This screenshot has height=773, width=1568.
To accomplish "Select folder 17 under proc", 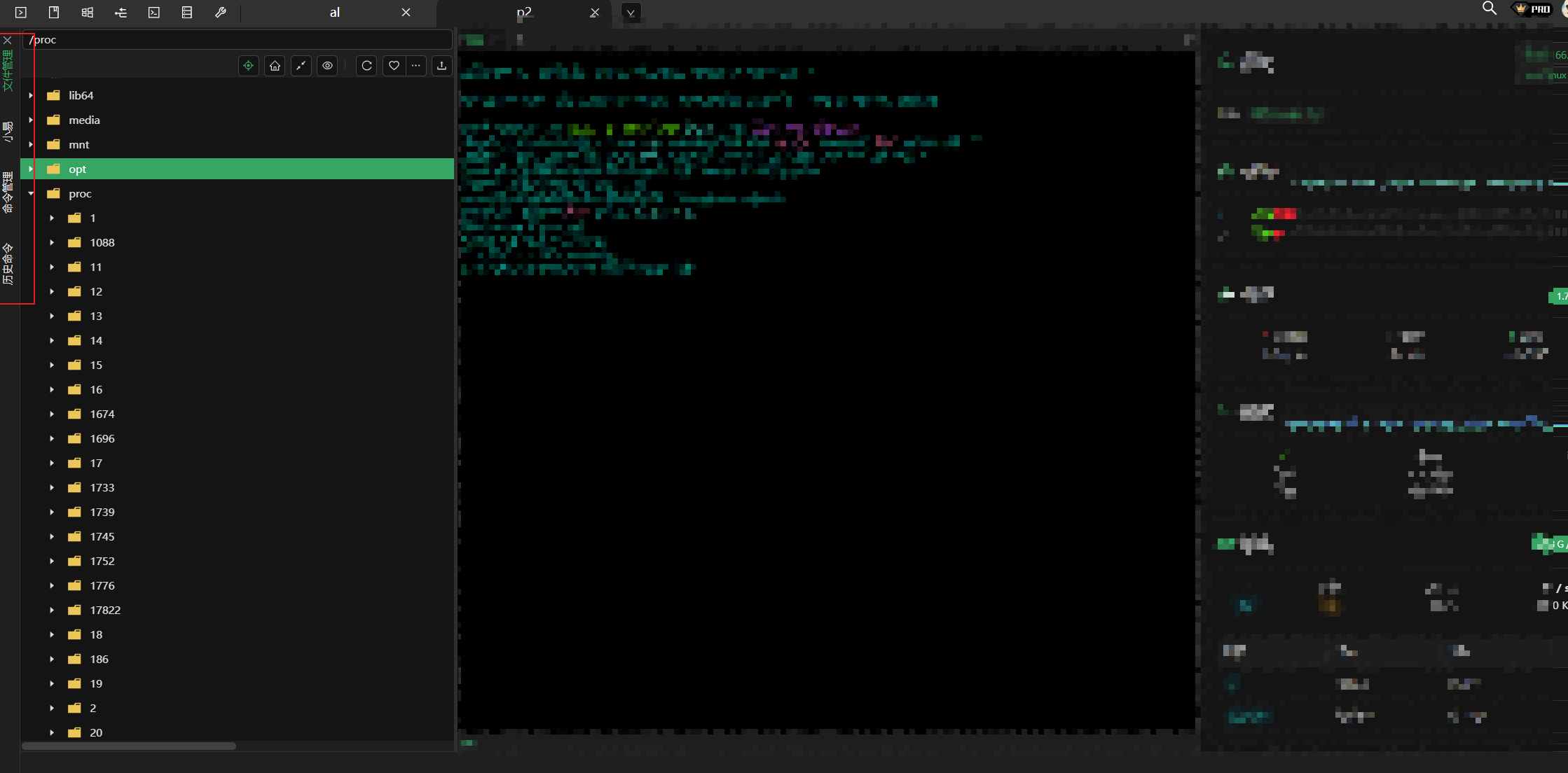I will coord(96,463).
